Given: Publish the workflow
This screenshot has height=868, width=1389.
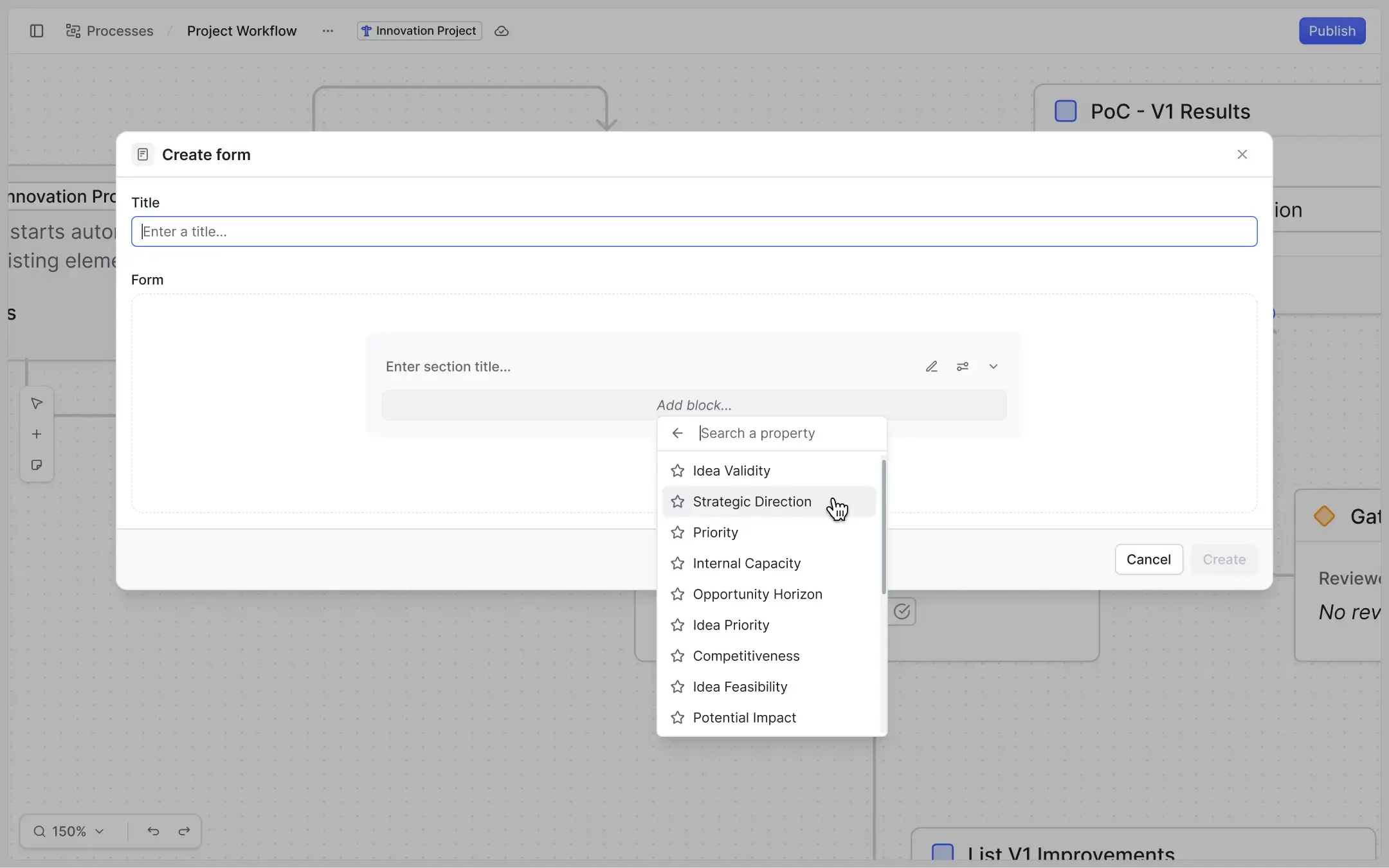Looking at the screenshot, I should coord(1332,31).
